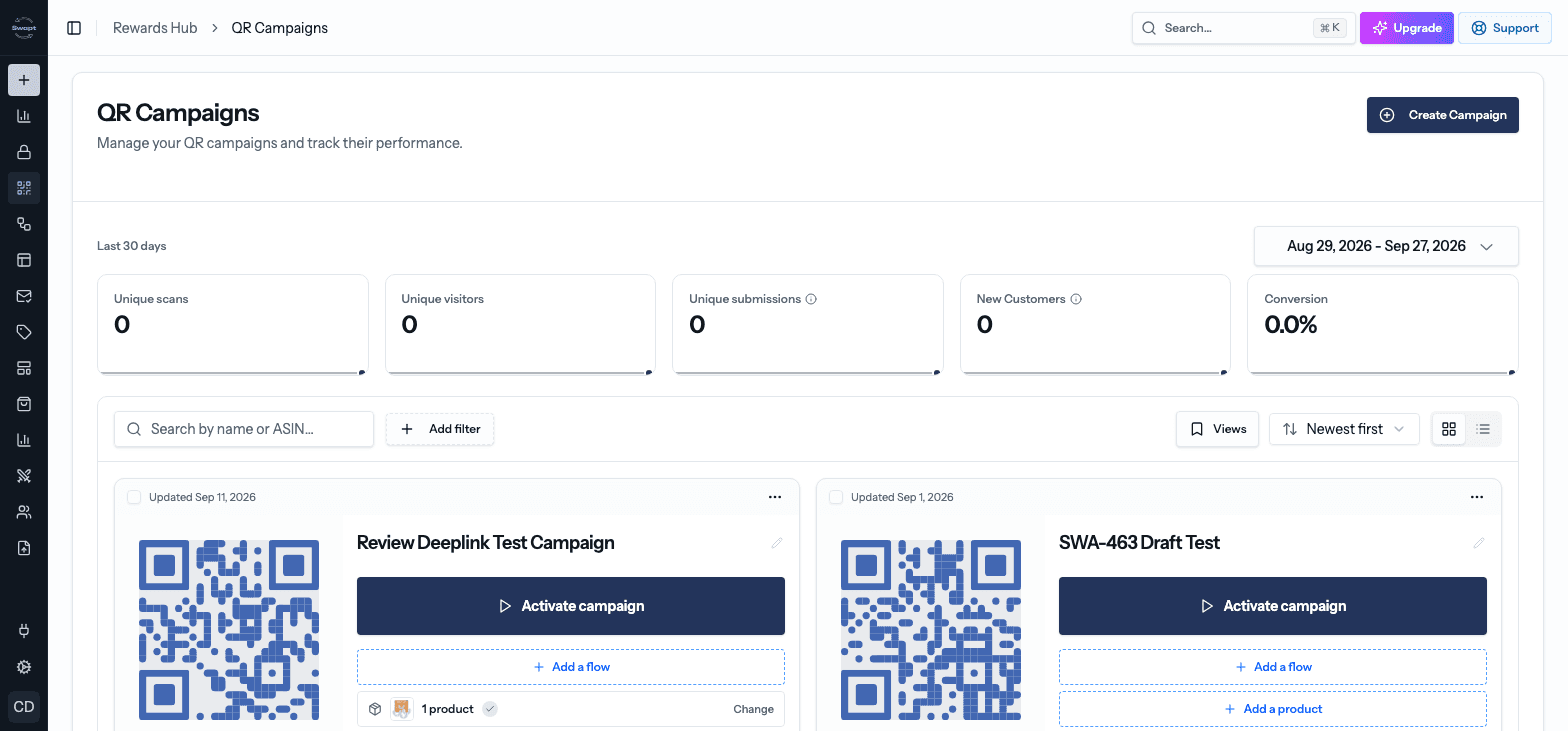
Task: Open the more options menu on SWA-463 card
Action: click(x=1477, y=497)
